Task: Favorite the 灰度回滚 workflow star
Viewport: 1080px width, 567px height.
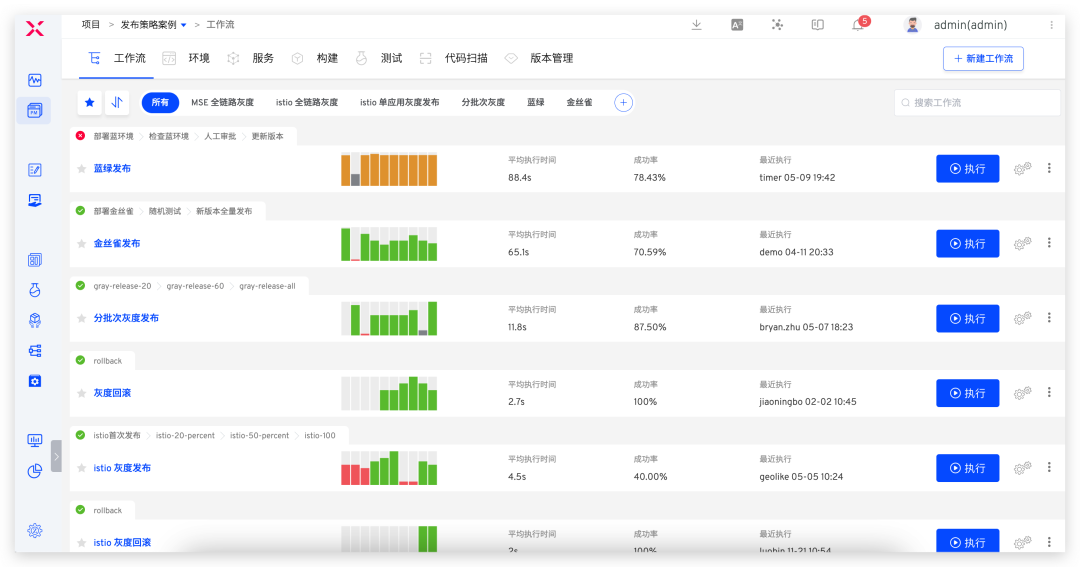Action: (81, 393)
